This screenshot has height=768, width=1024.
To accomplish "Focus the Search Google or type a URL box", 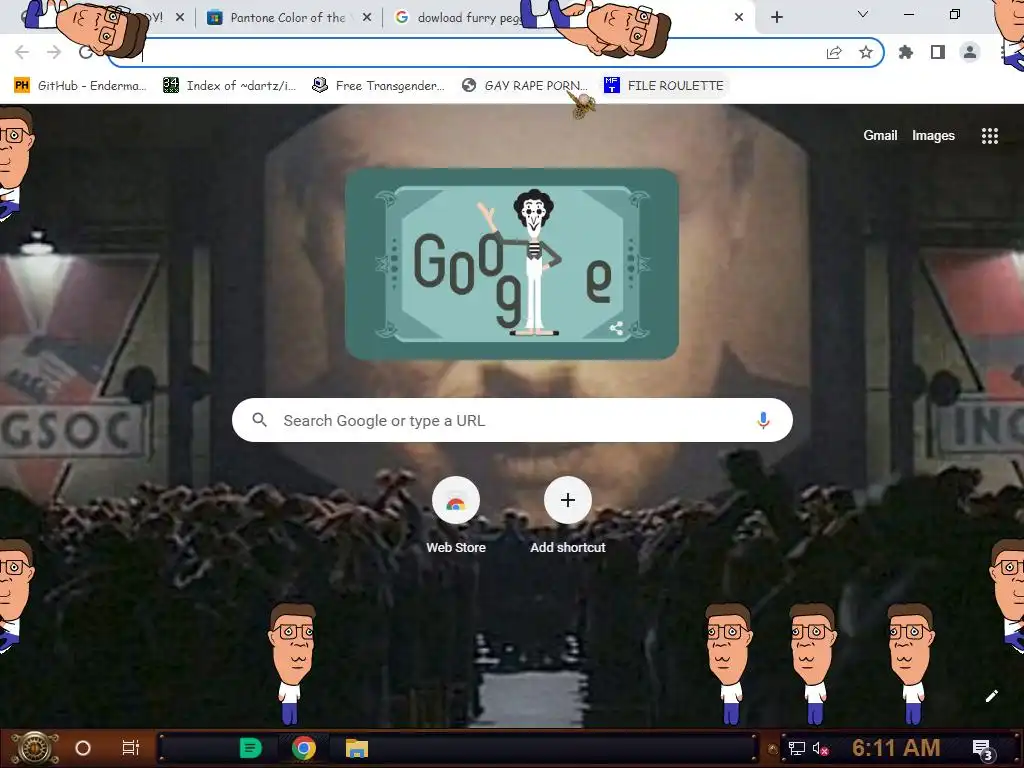I will pyautogui.click(x=513, y=420).
